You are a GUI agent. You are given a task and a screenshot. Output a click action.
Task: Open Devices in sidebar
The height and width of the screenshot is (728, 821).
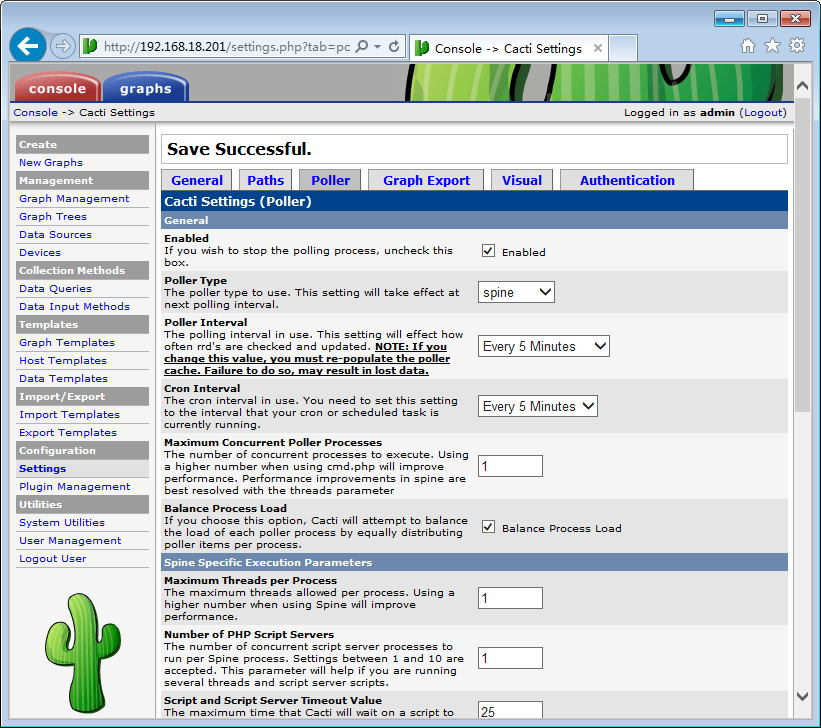coord(40,252)
